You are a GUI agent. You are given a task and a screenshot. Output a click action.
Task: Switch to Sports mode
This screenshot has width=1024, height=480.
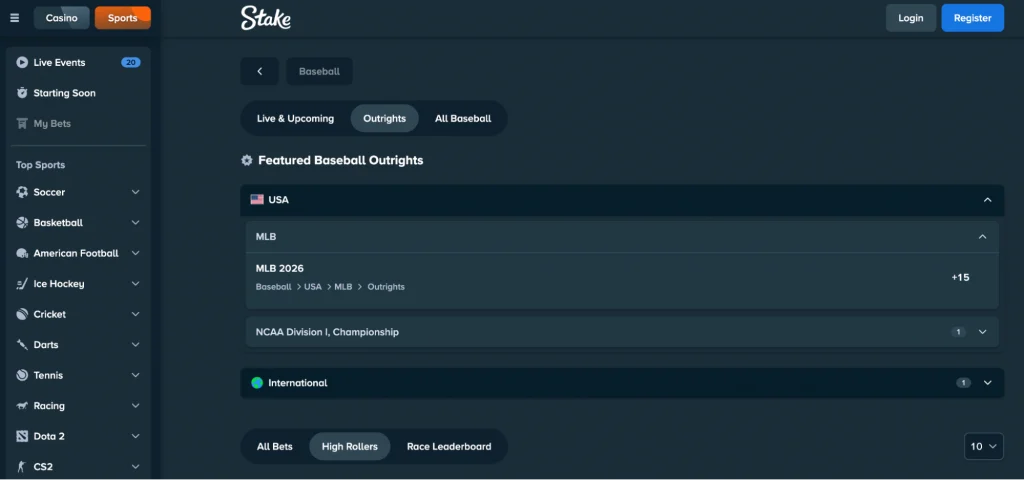click(122, 18)
